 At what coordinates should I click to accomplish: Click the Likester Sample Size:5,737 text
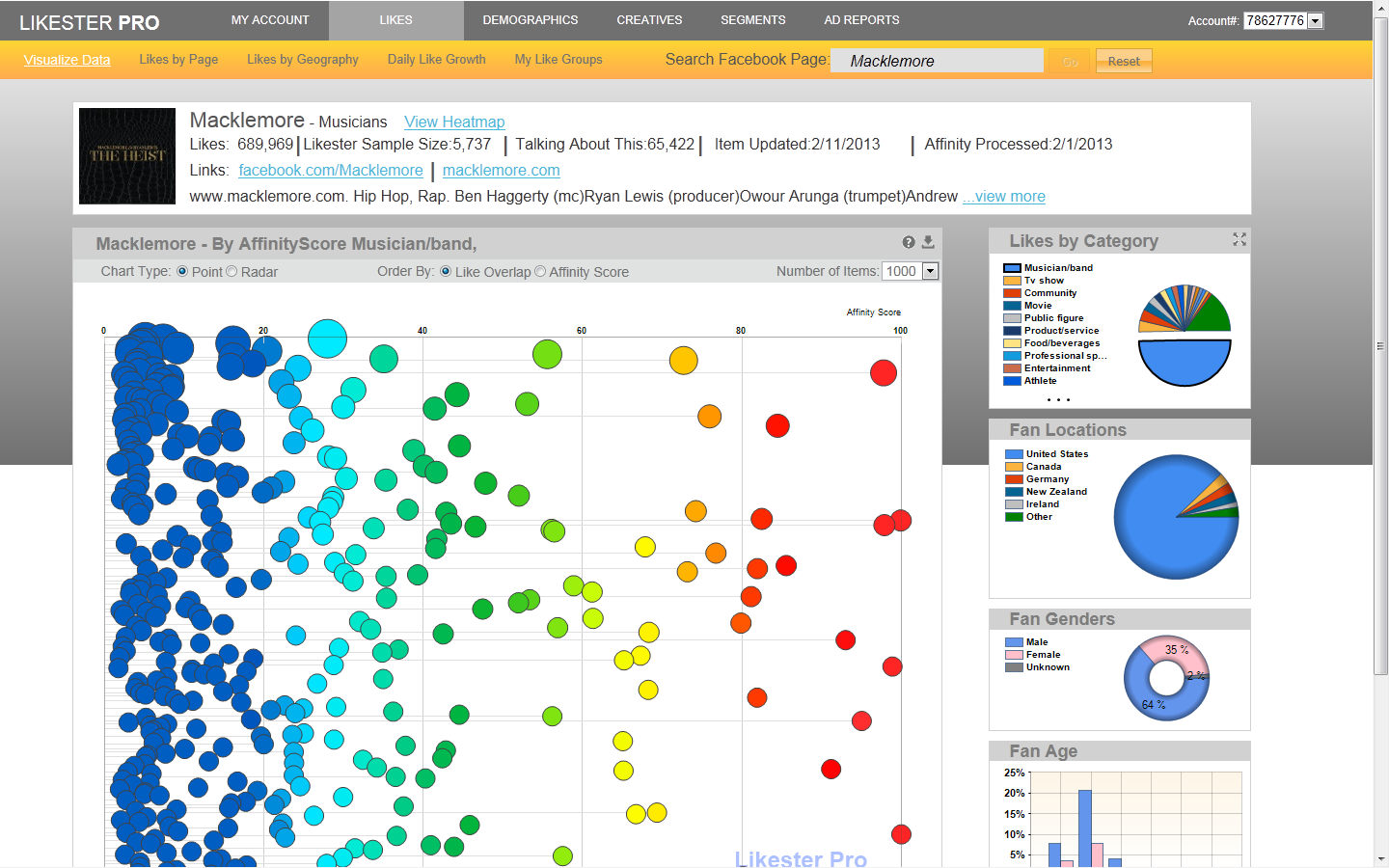(397, 144)
